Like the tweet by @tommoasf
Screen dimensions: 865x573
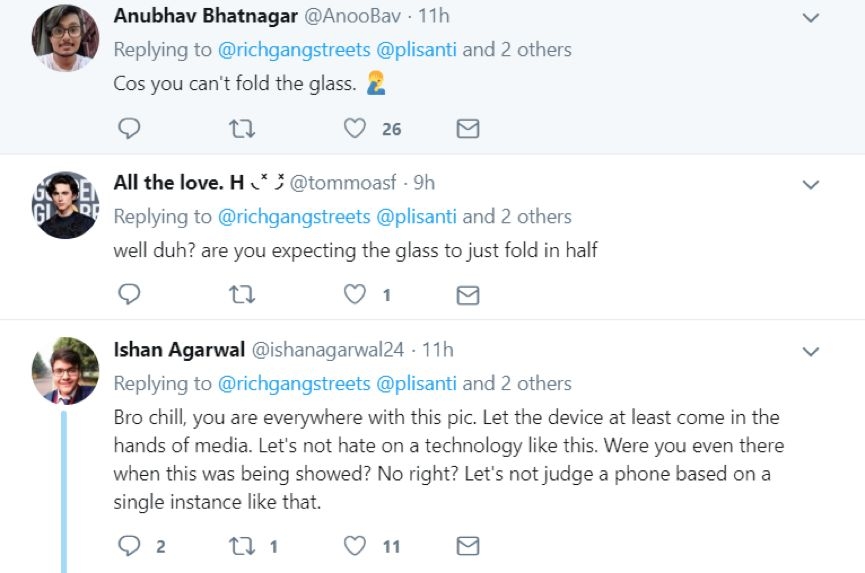355,295
